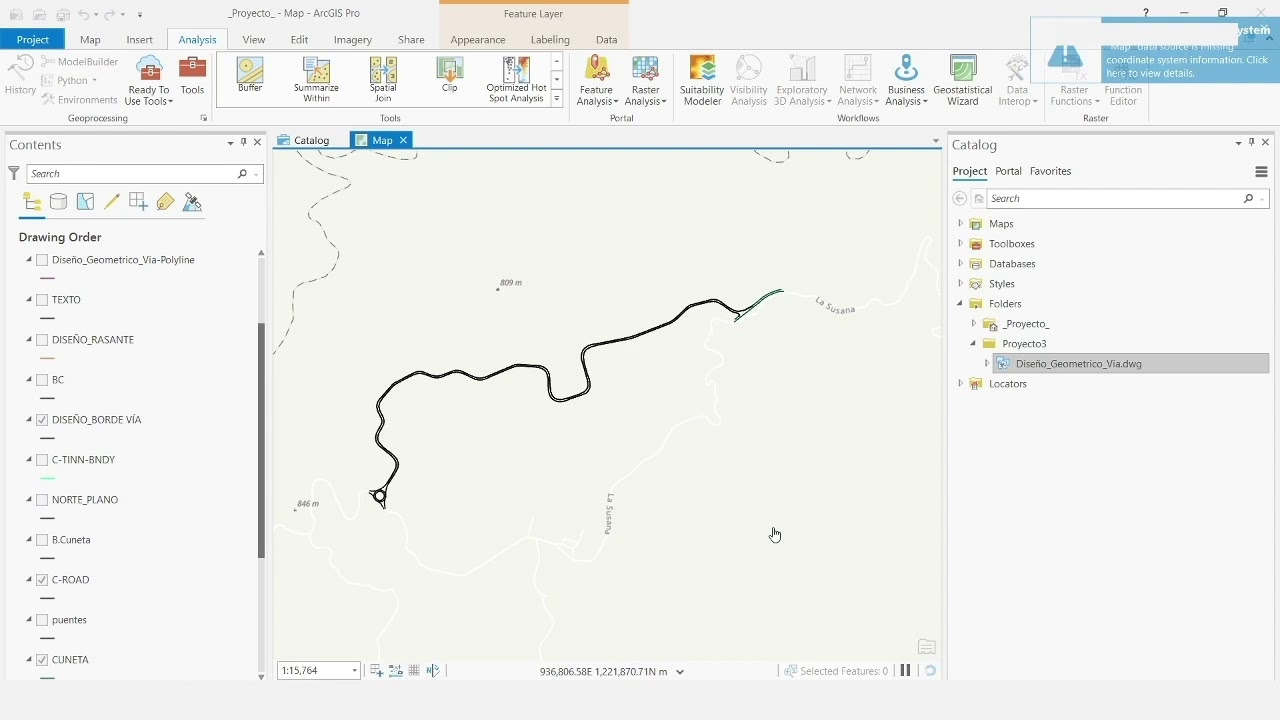List by Selection in Contents
The height and width of the screenshot is (720, 1280).
[x=85, y=202]
